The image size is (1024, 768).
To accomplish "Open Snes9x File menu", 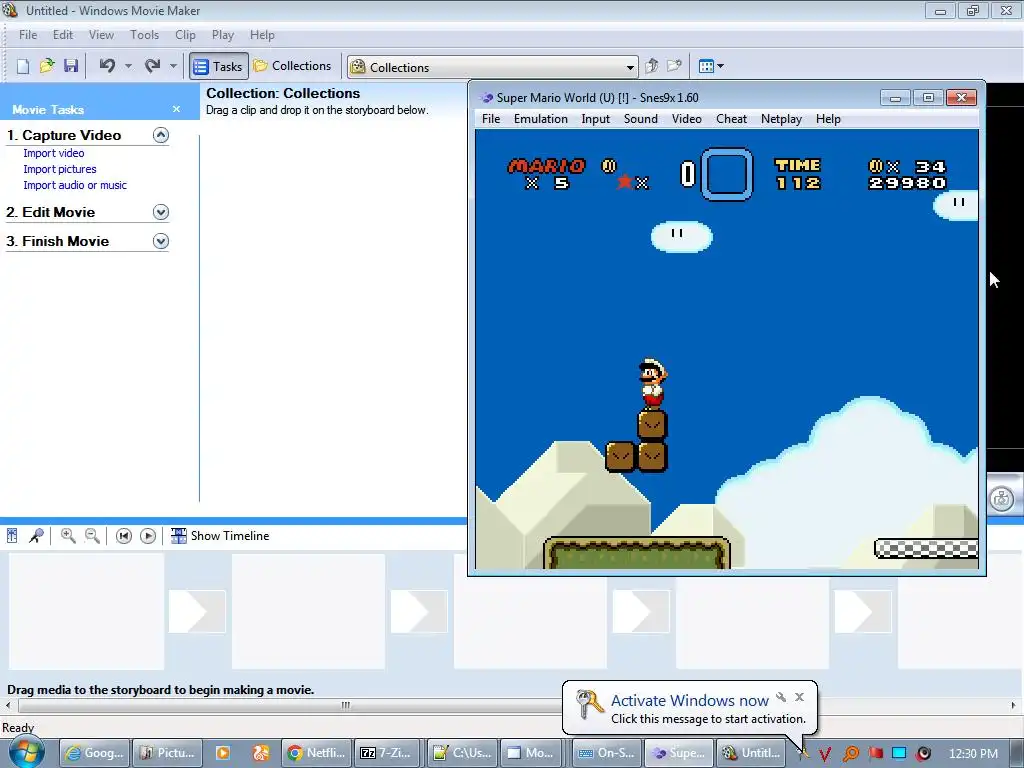I will 490,119.
